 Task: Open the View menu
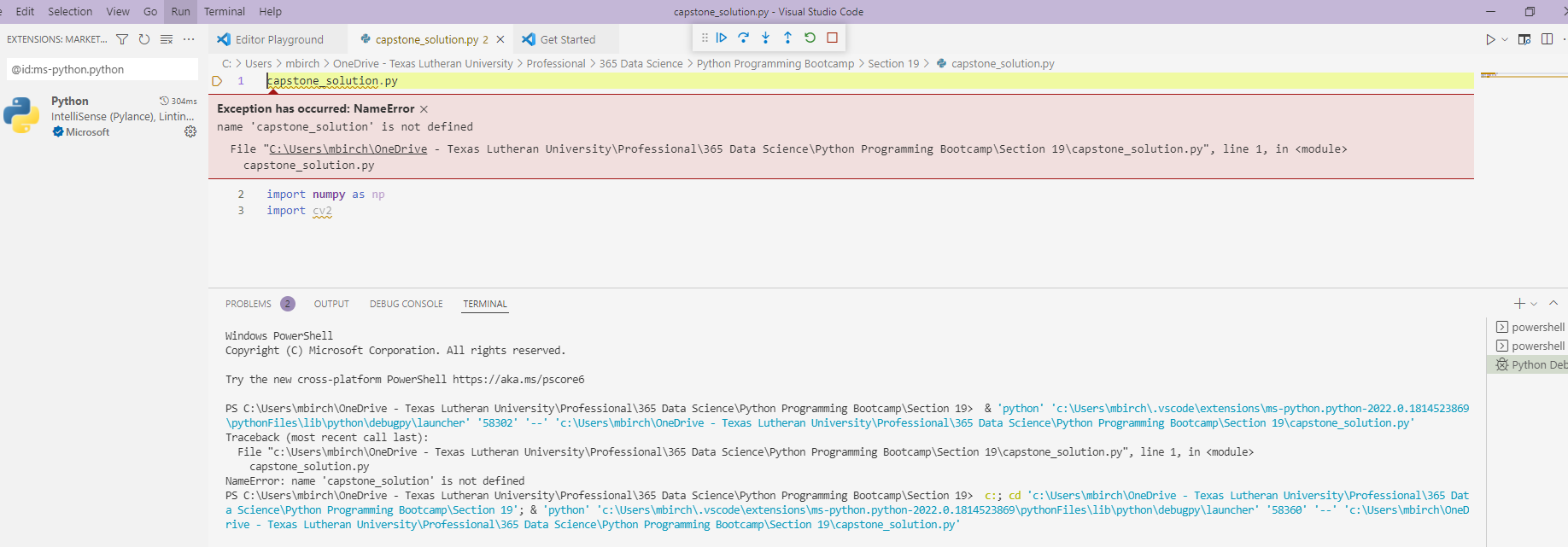coord(118,11)
